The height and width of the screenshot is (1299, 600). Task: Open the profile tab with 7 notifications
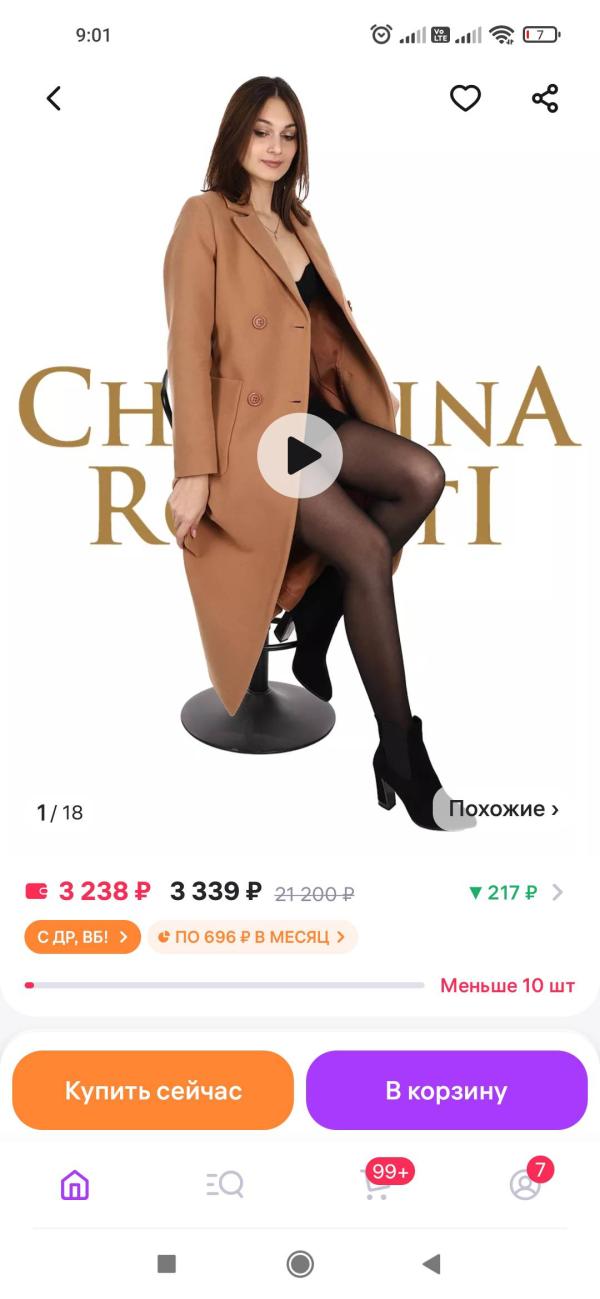(527, 1183)
